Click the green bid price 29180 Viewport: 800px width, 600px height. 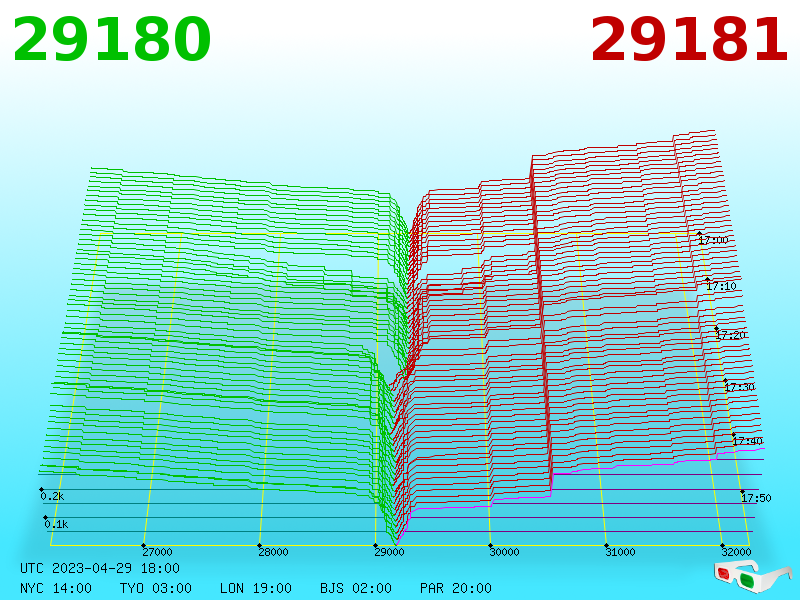112,39
